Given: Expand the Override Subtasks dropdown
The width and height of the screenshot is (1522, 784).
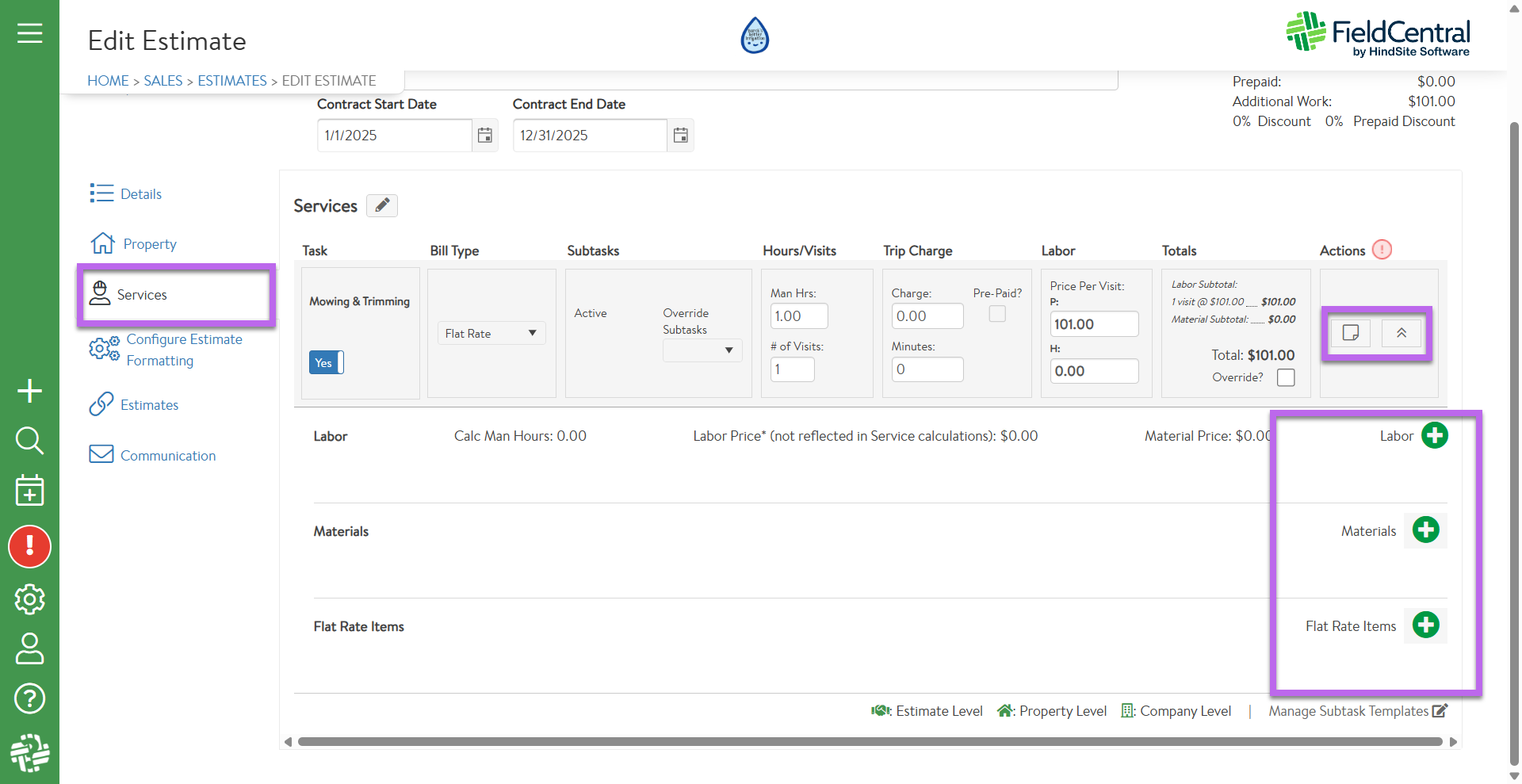Looking at the screenshot, I should tap(702, 350).
